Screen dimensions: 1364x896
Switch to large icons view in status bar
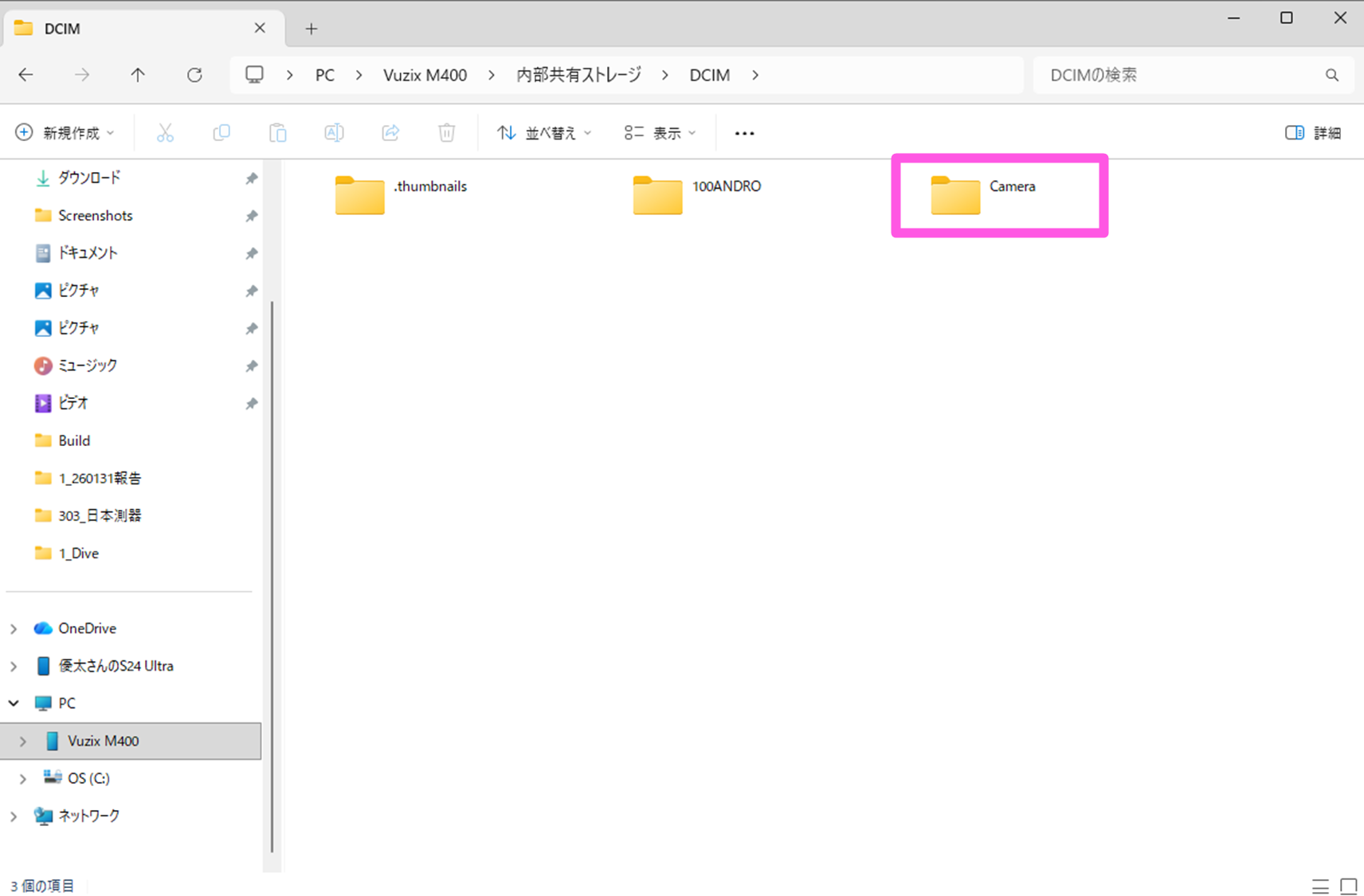click(x=1348, y=886)
